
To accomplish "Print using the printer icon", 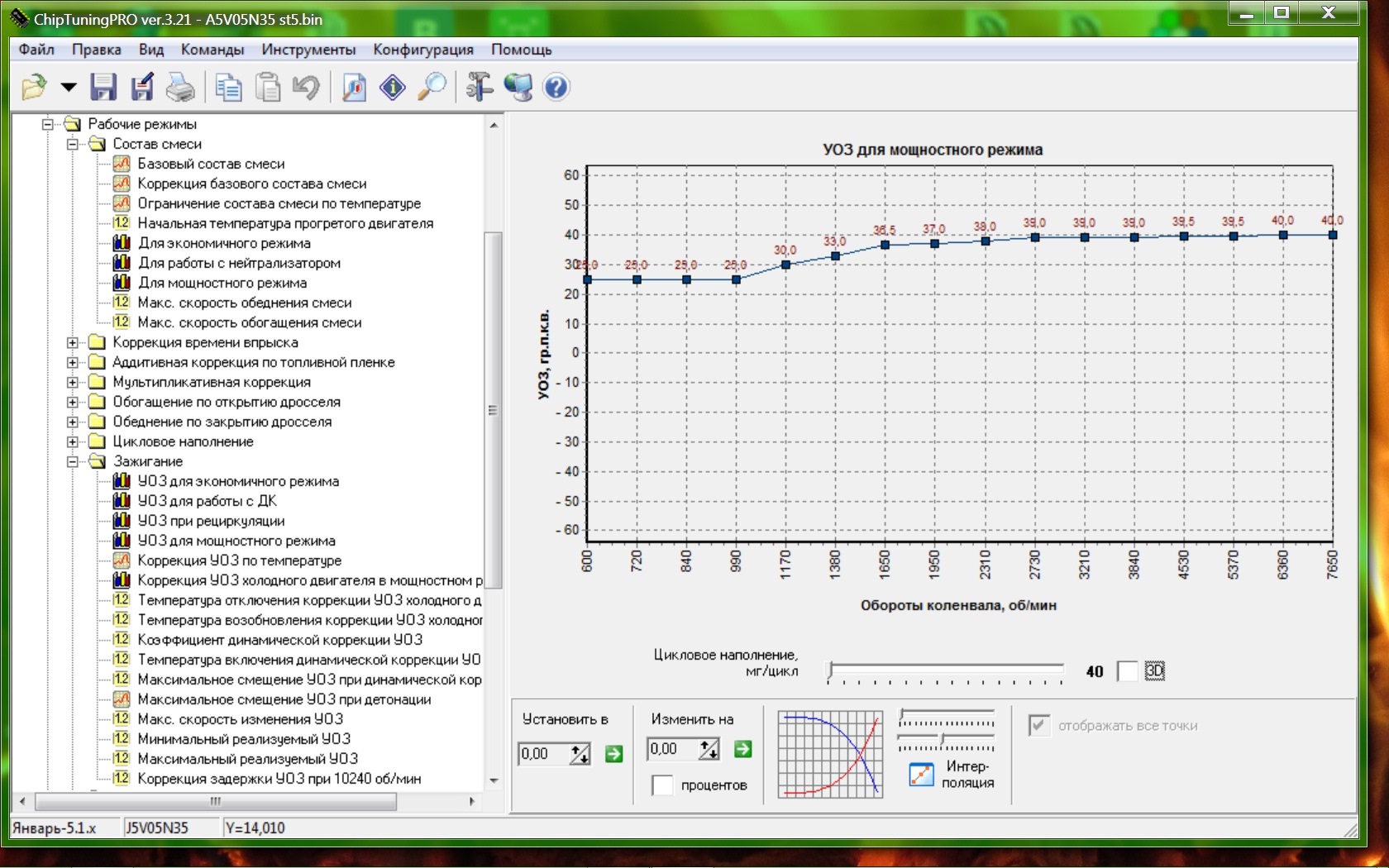I will (180, 87).
